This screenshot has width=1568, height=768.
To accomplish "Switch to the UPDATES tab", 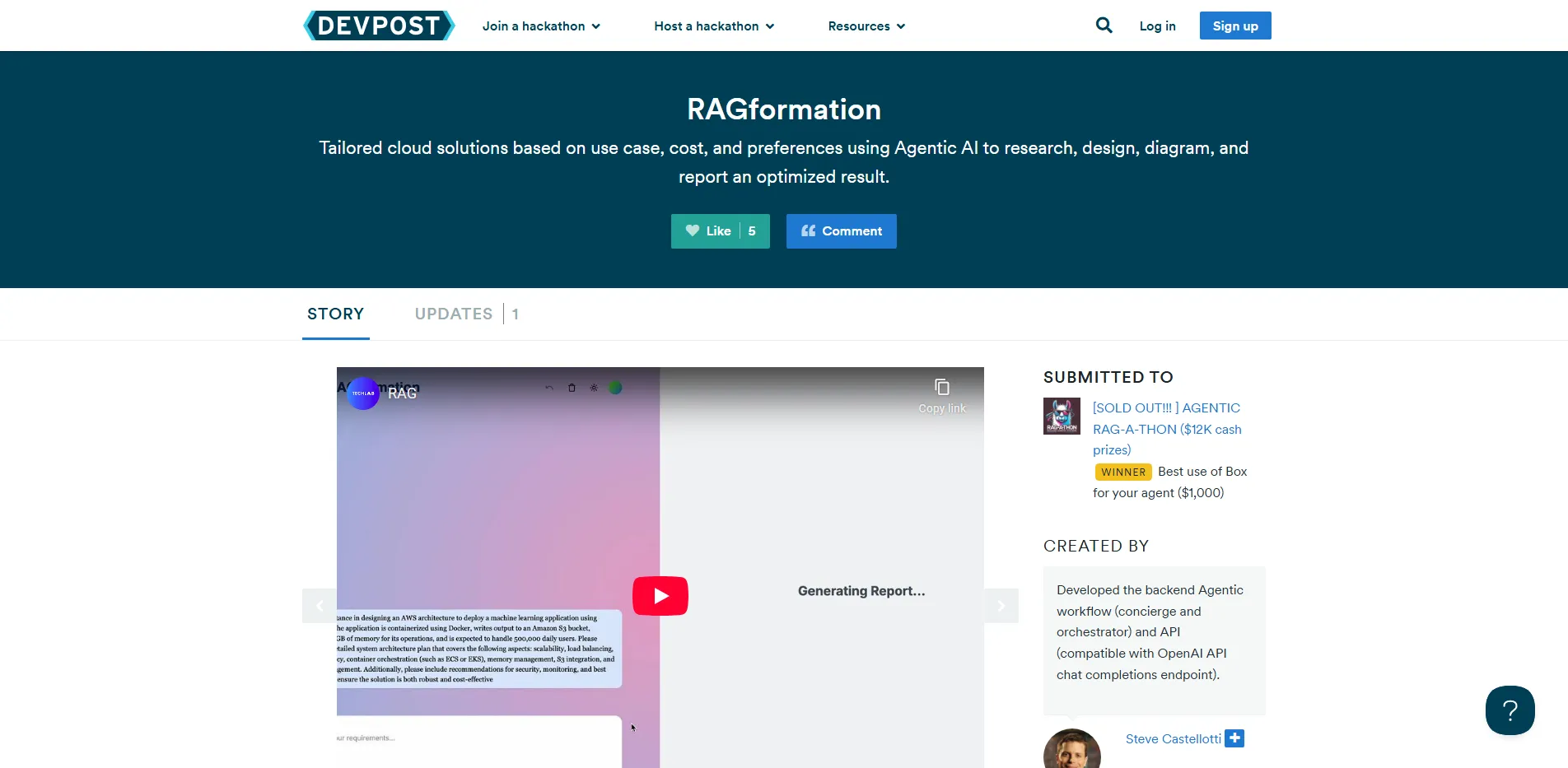I will pyautogui.click(x=453, y=314).
